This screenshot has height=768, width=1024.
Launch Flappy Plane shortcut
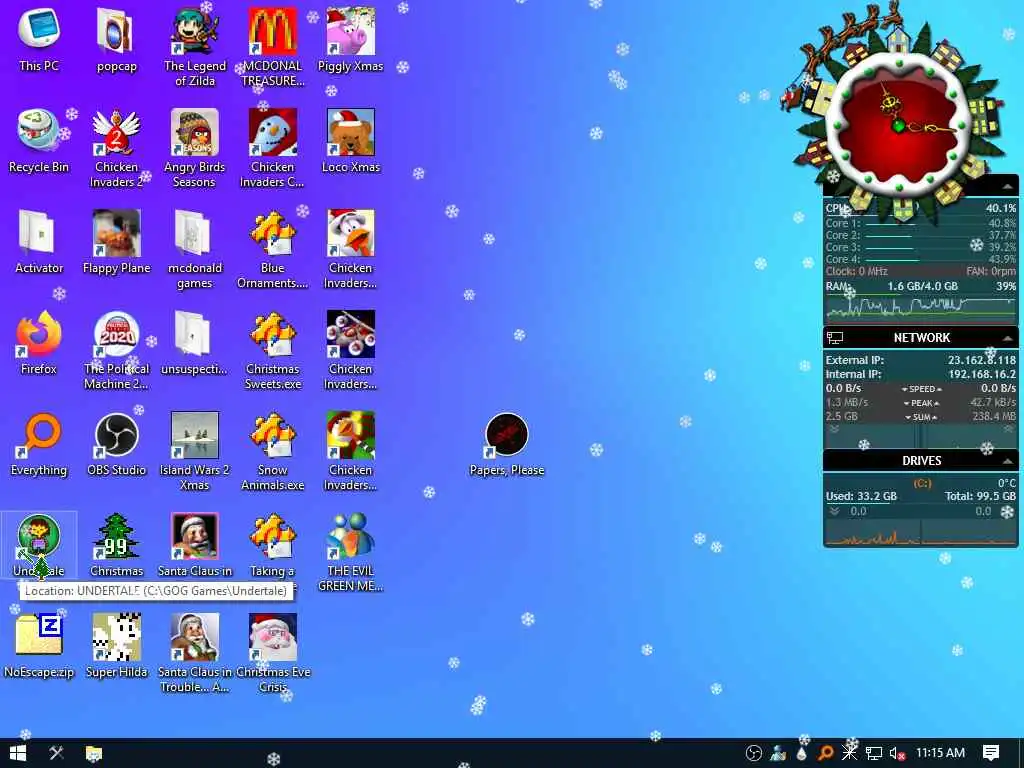[x=116, y=241]
